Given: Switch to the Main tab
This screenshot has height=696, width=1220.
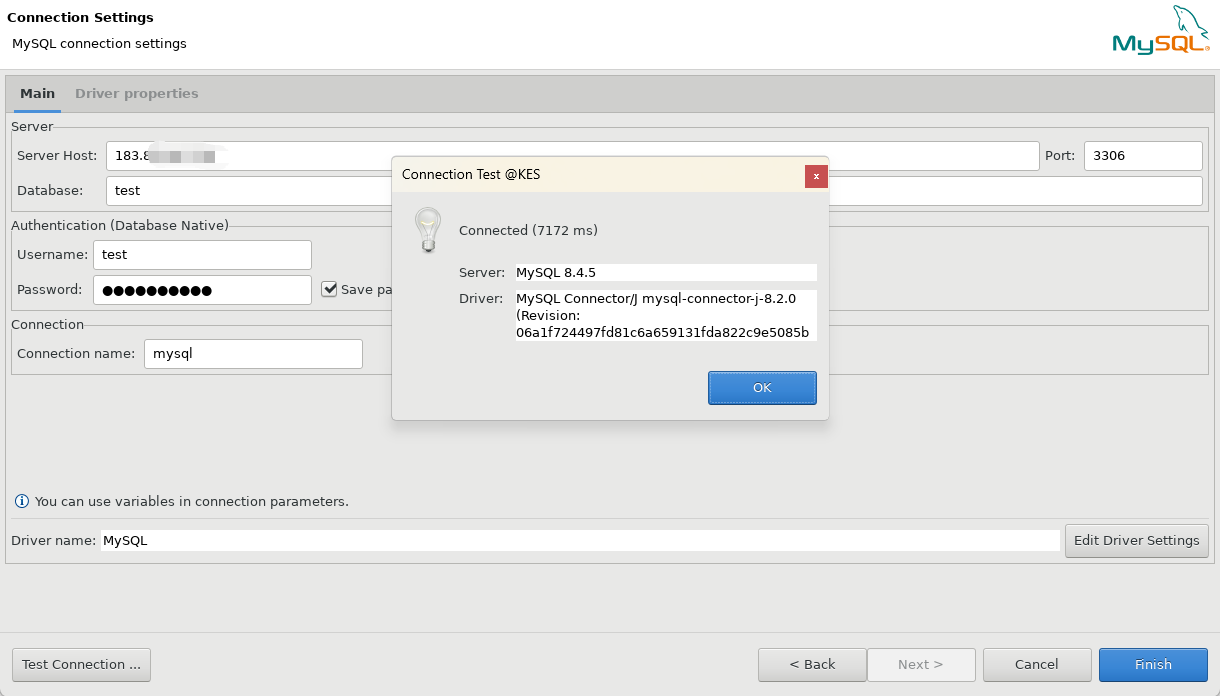Looking at the screenshot, I should click(x=38, y=93).
